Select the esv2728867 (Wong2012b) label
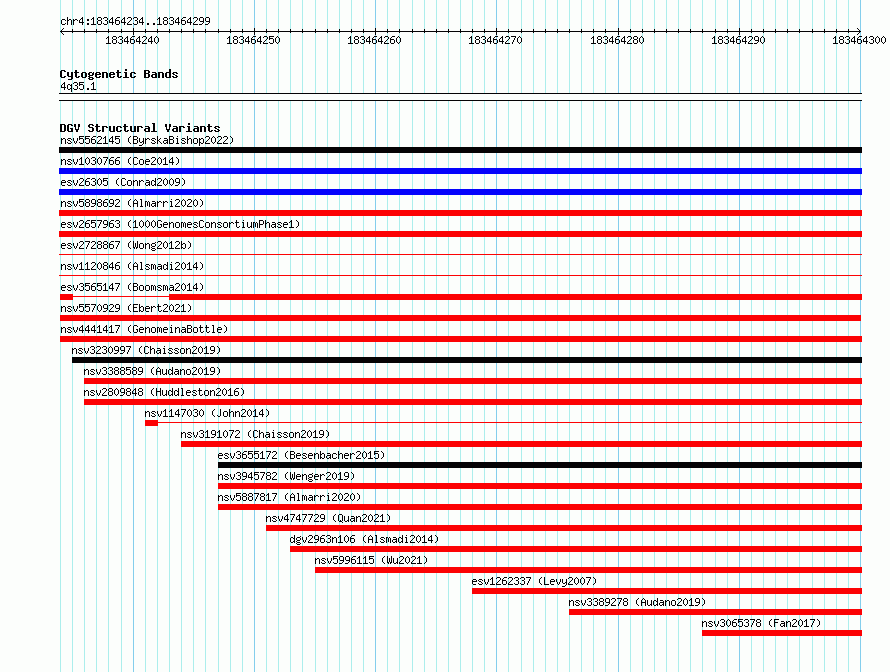The width and height of the screenshot is (890, 672). pyautogui.click(x=126, y=245)
